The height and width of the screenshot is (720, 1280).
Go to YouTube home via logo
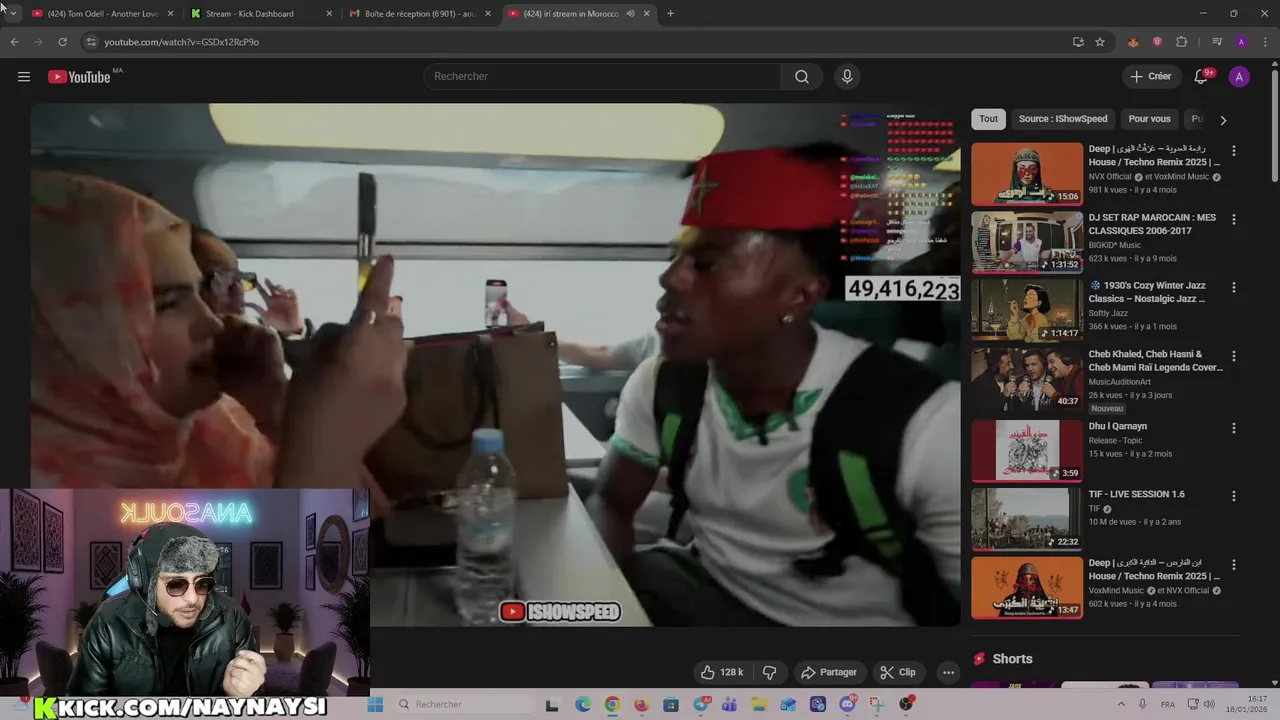pos(79,77)
